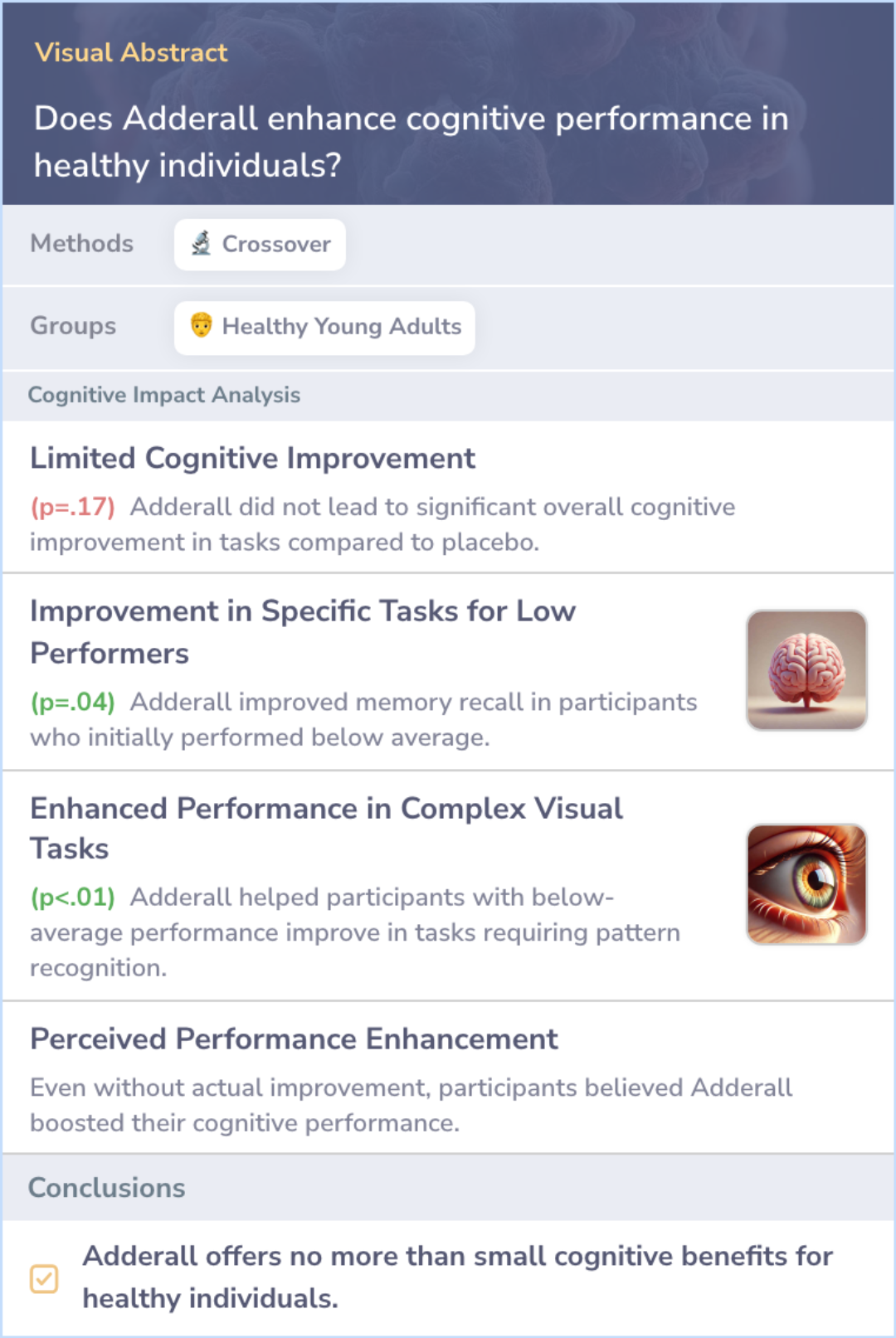Click the Groups row label
Image resolution: width=896 pixels, height=1338 pixels.
[73, 326]
